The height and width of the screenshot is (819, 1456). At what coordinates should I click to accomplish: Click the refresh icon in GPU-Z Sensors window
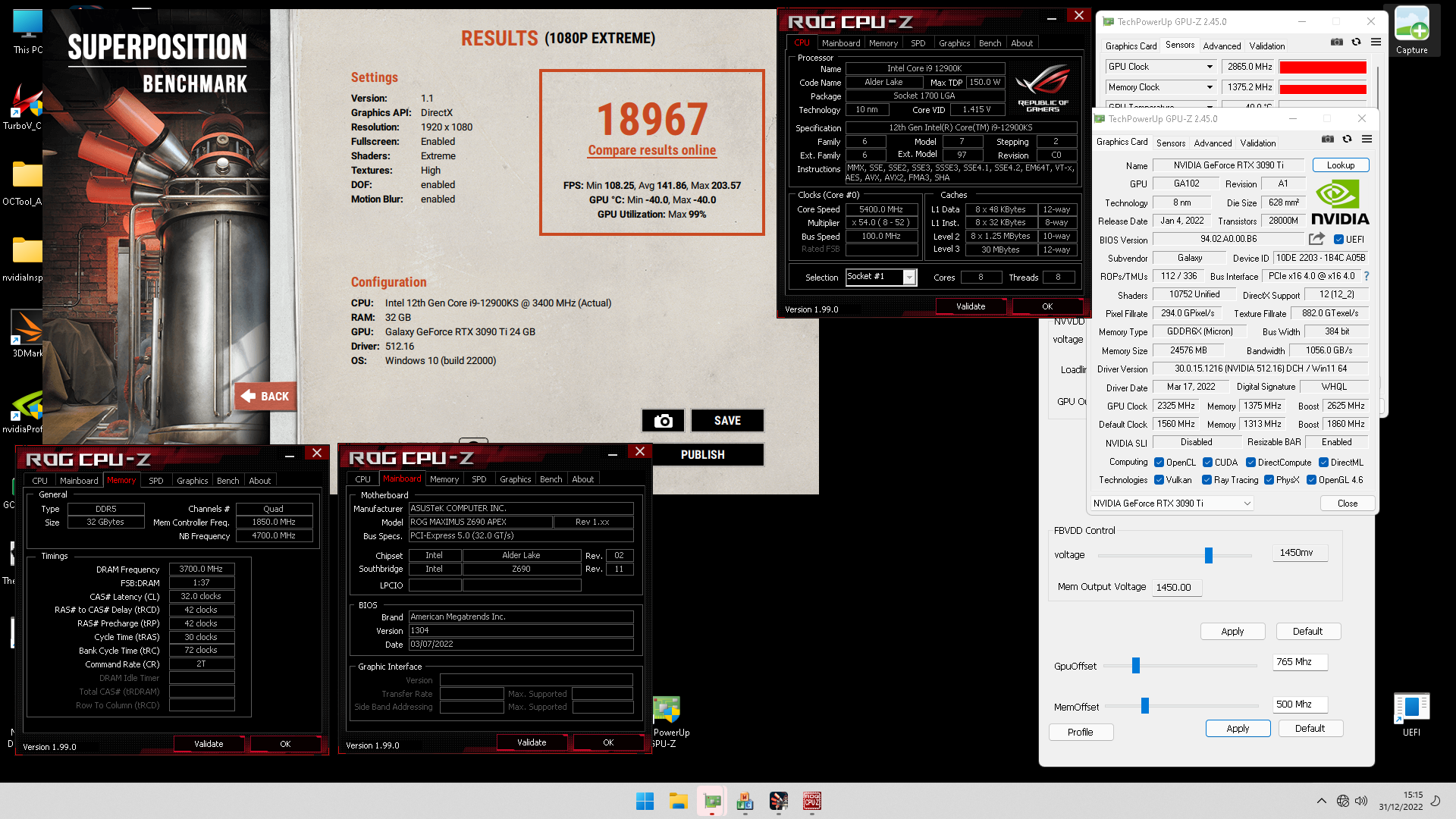pos(1356,42)
